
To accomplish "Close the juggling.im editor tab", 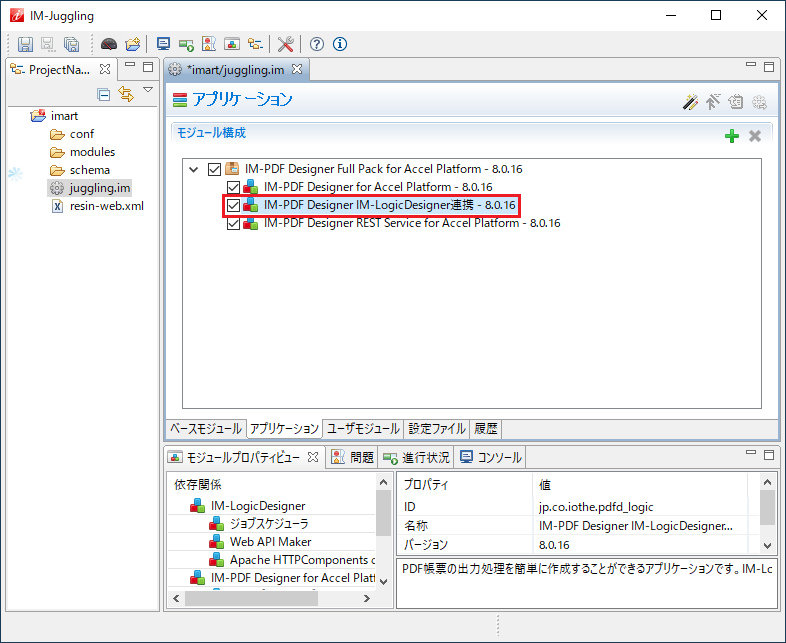I will pyautogui.click(x=297, y=69).
